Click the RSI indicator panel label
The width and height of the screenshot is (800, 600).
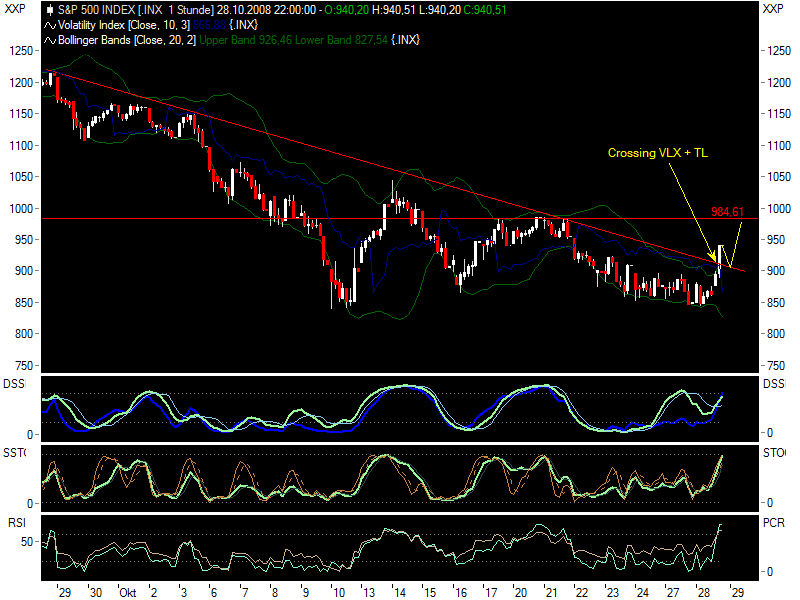pos(17,523)
